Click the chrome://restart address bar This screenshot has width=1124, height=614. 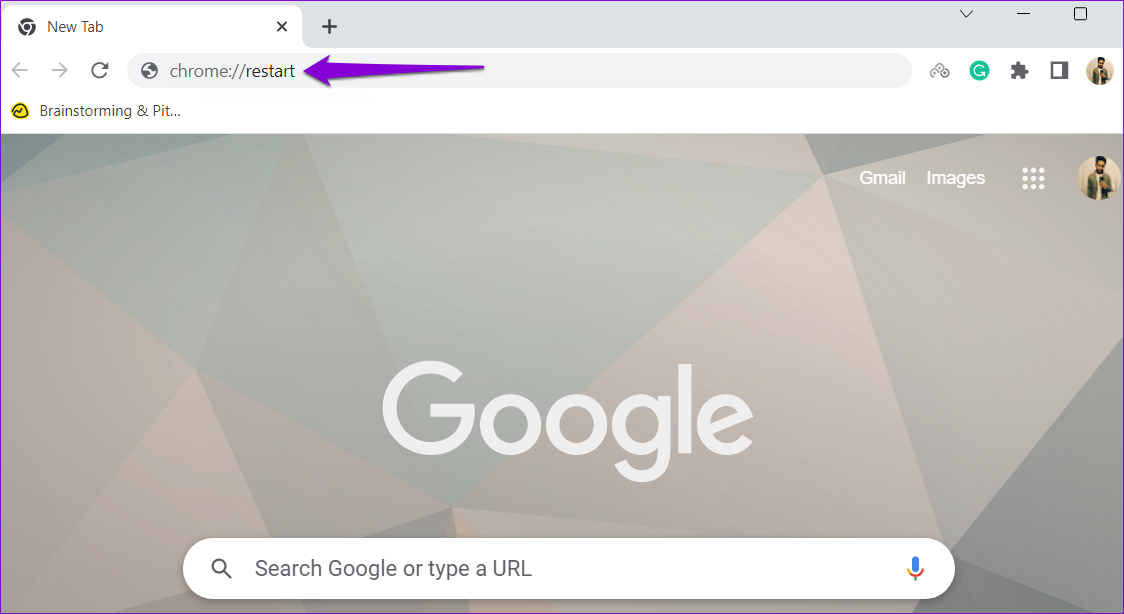pos(519,70)
